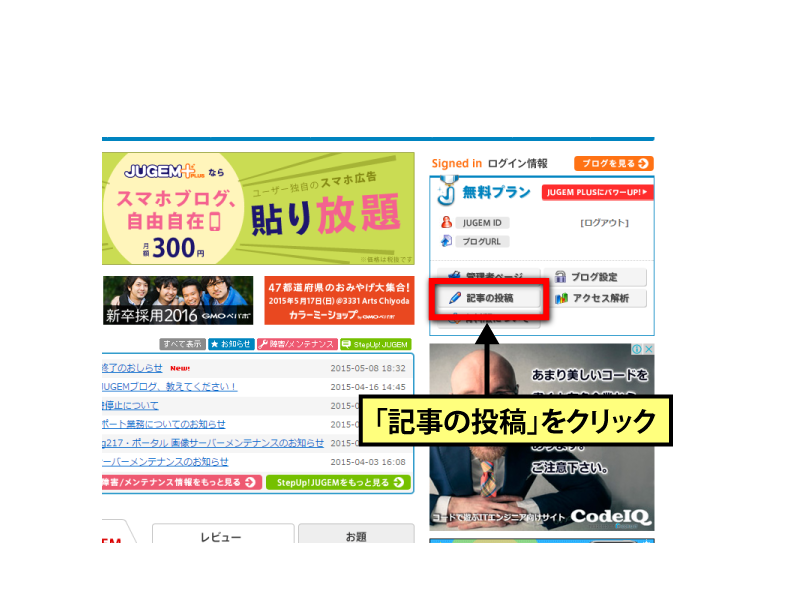Click 障害/メンテナンス情報をもっと見る button

[182, 482]
